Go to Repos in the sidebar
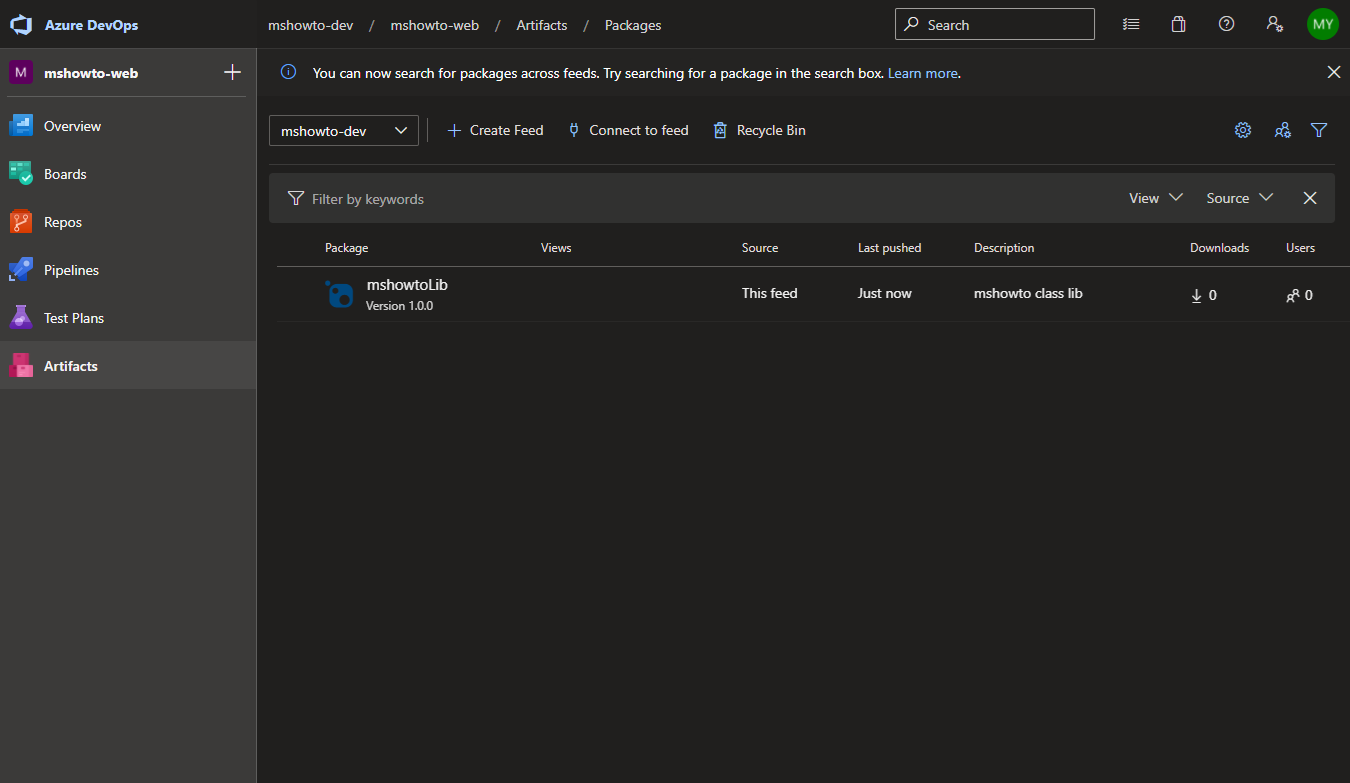Image resolution: width=1350 pixels, height=783 pixels. pyautogui.click(x=128, y=222)
